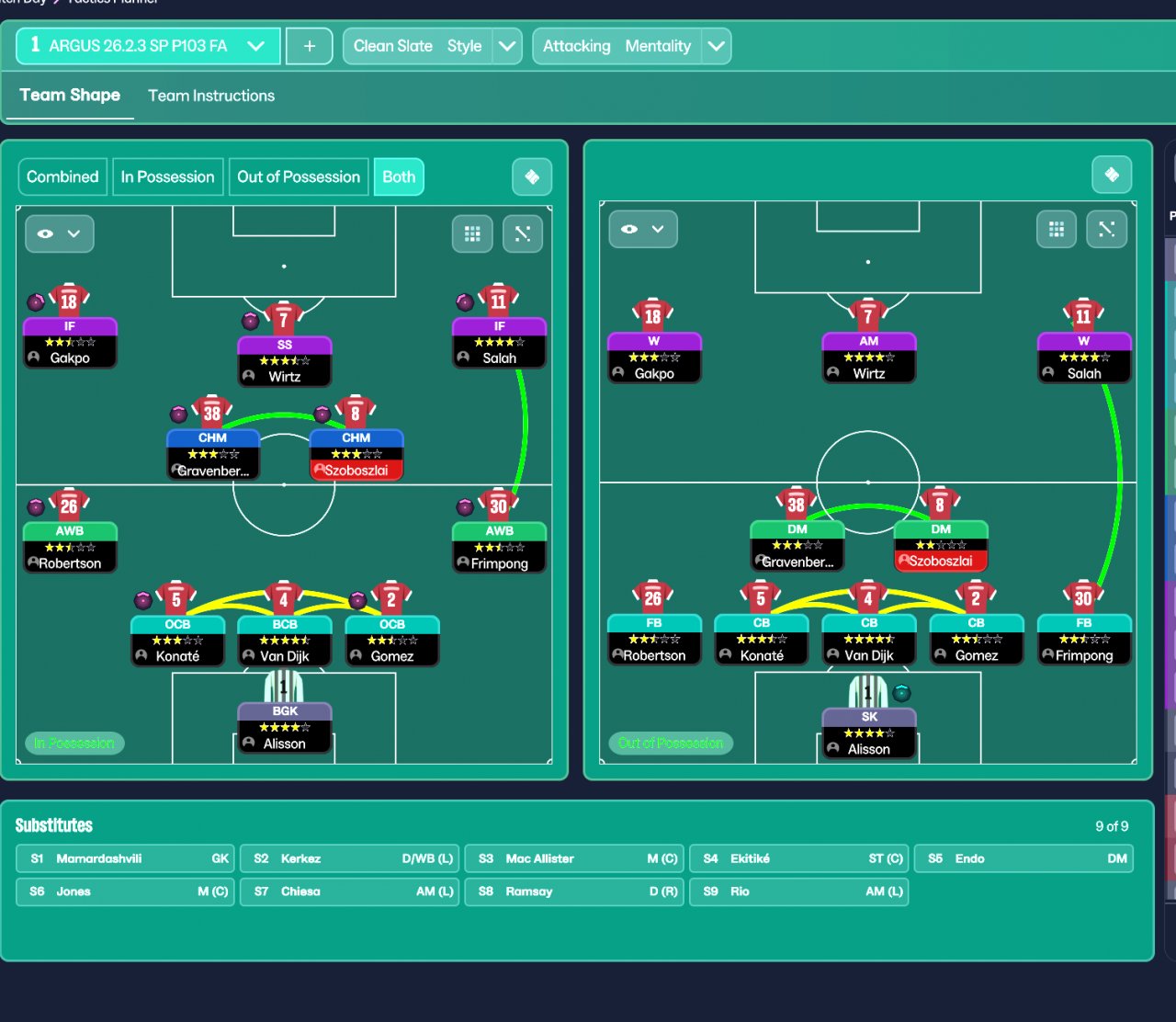Click the "9 of 9" substitutes count
The image size is (1176, 1022).
pyautogui.click(x=1112, y=826)
